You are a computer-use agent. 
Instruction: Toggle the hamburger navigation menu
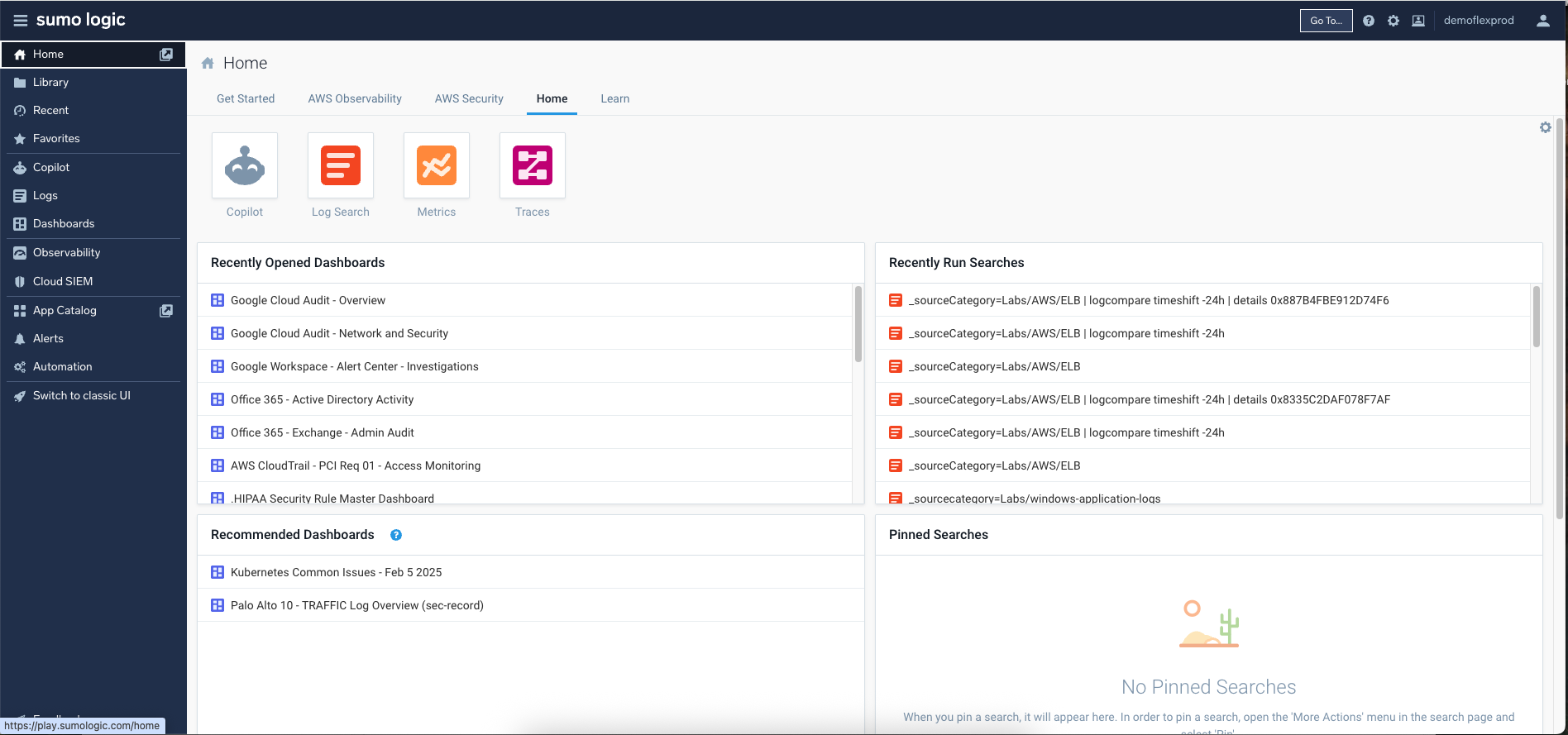[20, 21]
